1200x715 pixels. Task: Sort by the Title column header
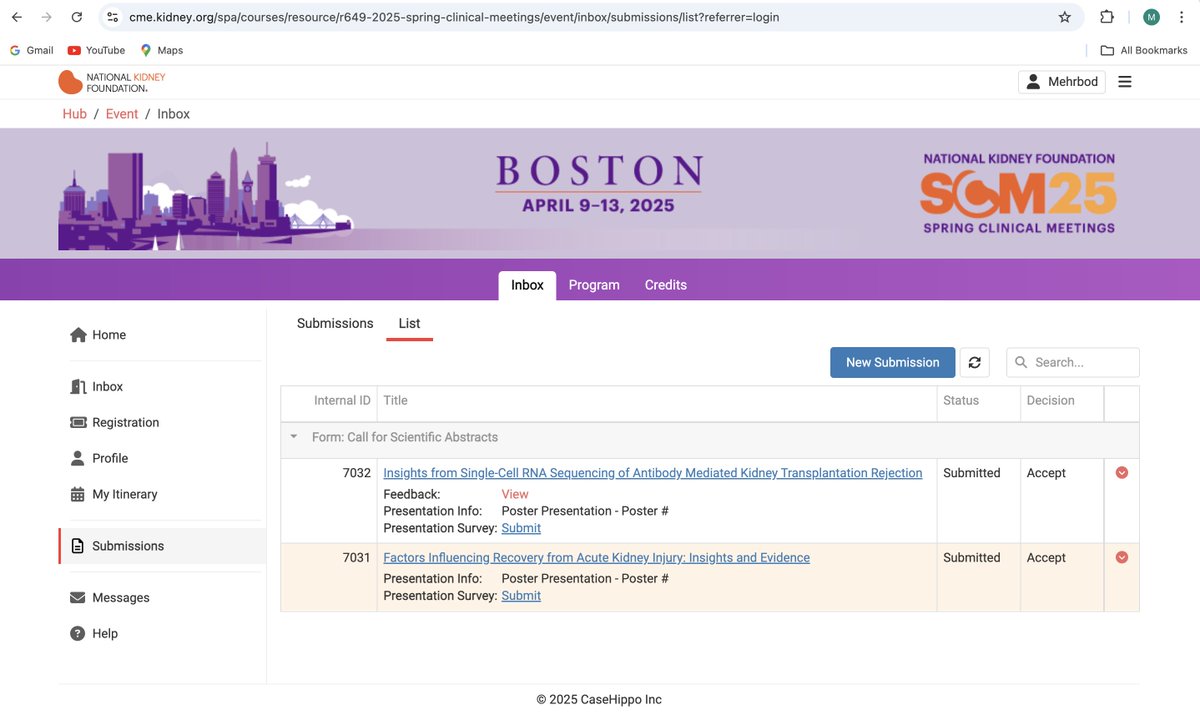pos(395,400)
